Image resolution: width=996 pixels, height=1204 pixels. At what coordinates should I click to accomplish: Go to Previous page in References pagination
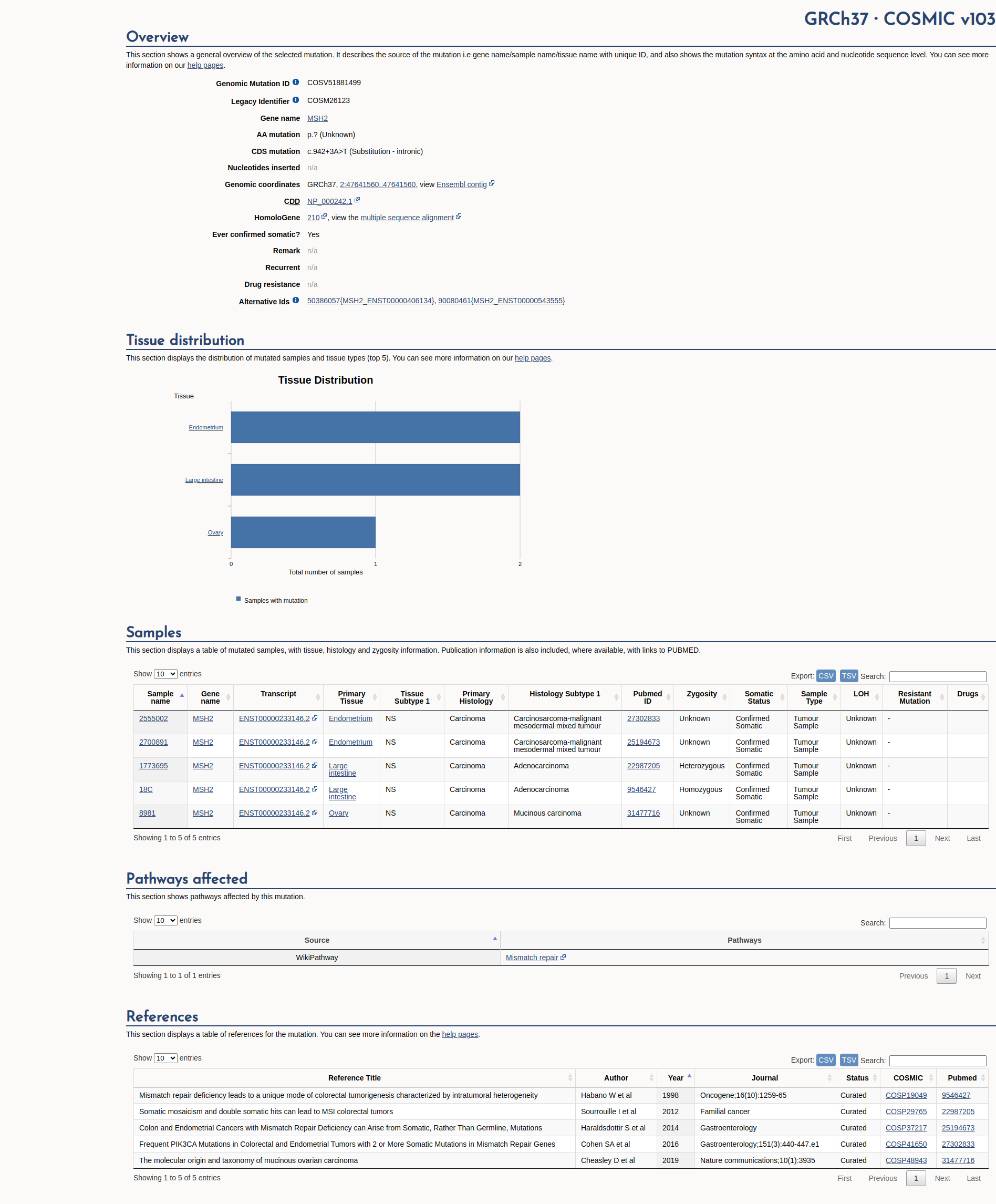[x=883, y=1178]
